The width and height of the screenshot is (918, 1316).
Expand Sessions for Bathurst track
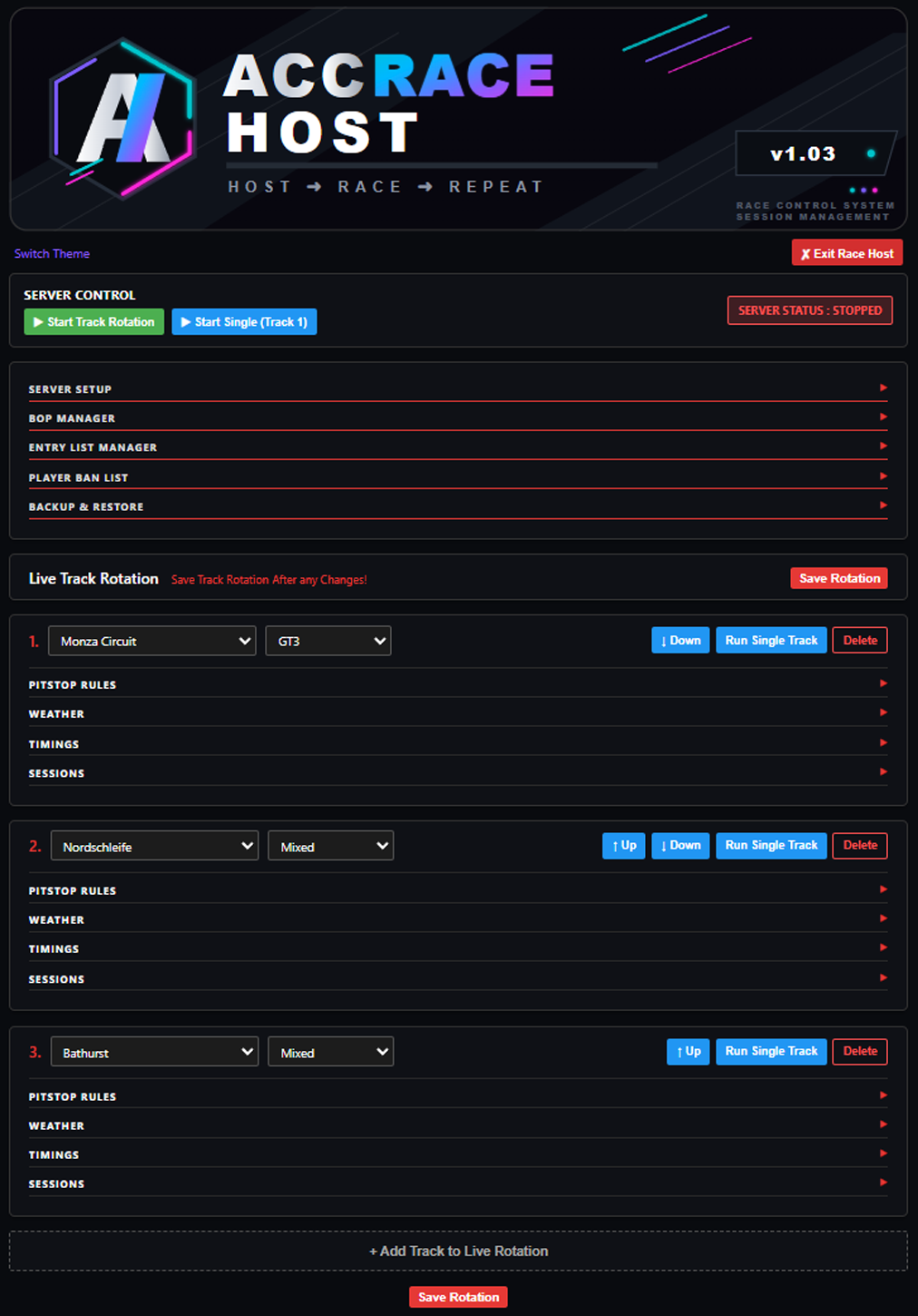(458, 1184)
